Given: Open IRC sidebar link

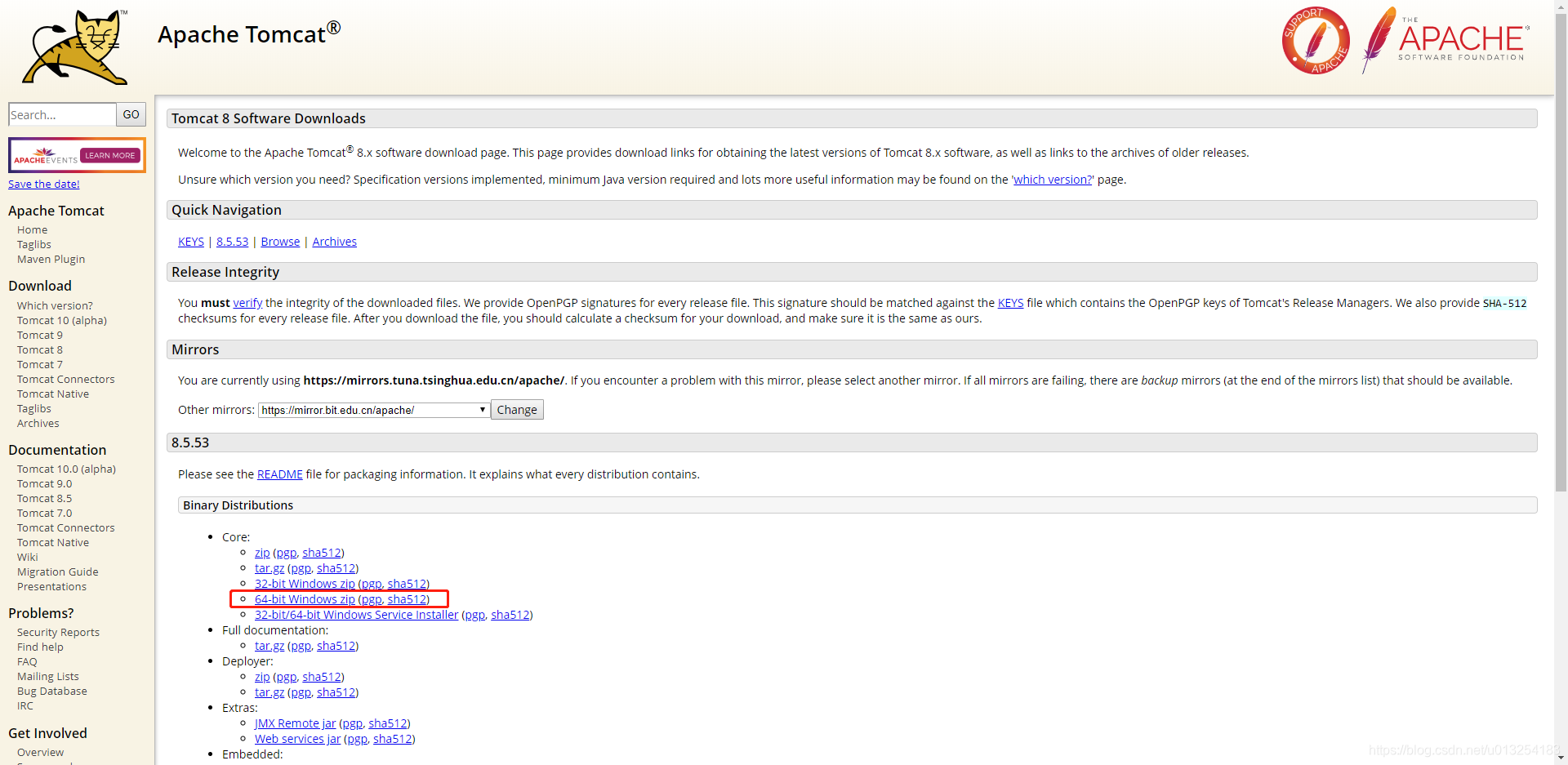Looking at the screenshot, I should [25, 706].
